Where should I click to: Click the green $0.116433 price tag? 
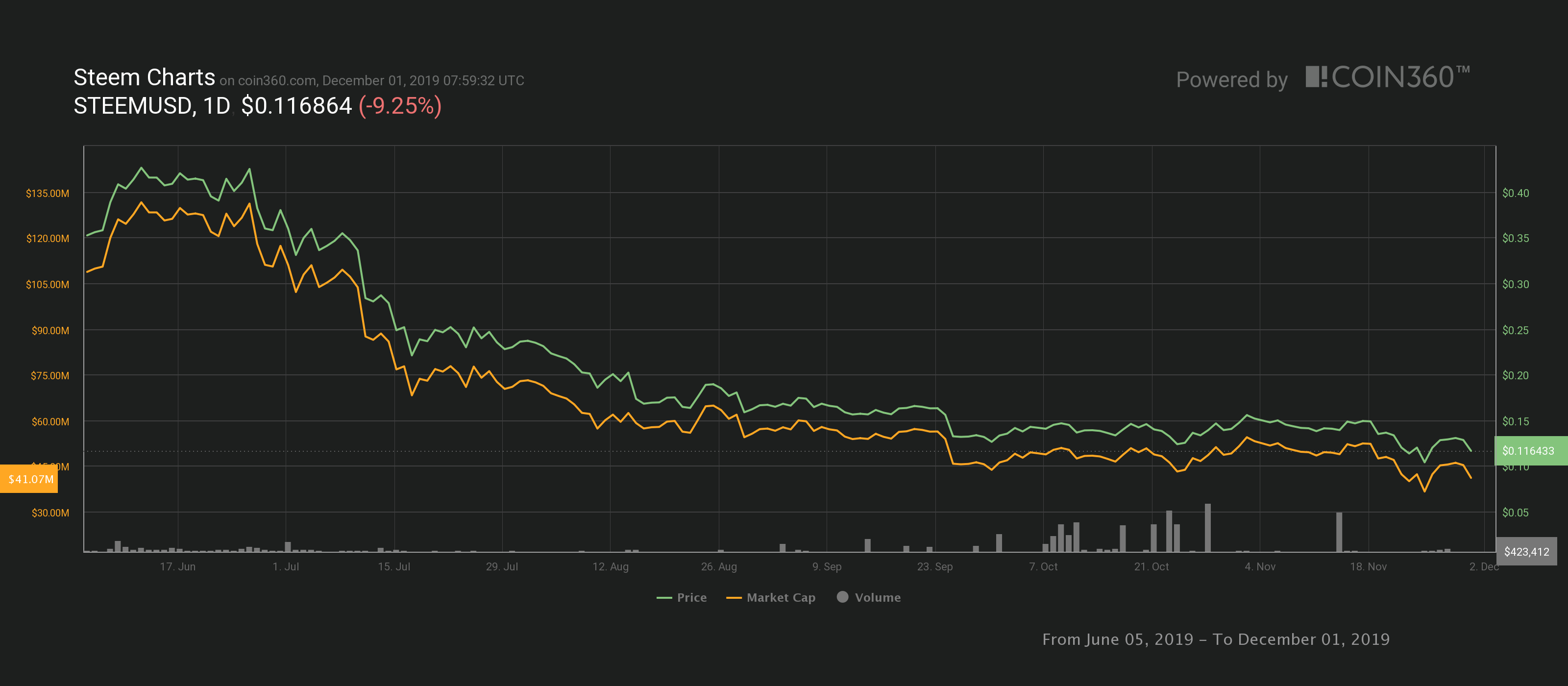tap(1528, 451)
